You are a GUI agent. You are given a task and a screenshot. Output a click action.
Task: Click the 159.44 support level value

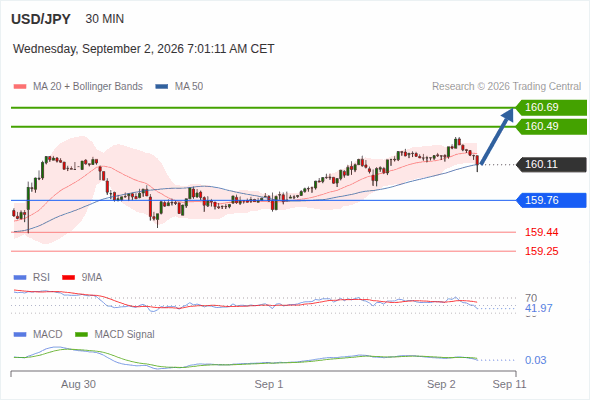click(541, 232)
